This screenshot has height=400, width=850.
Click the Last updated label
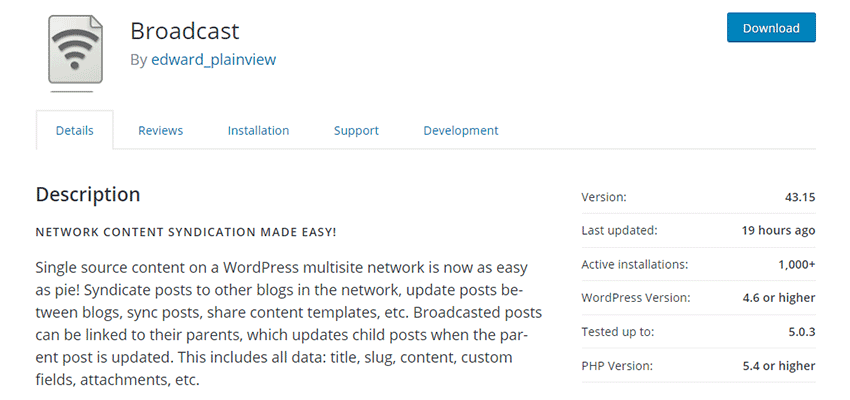click(x=619, y=230)
